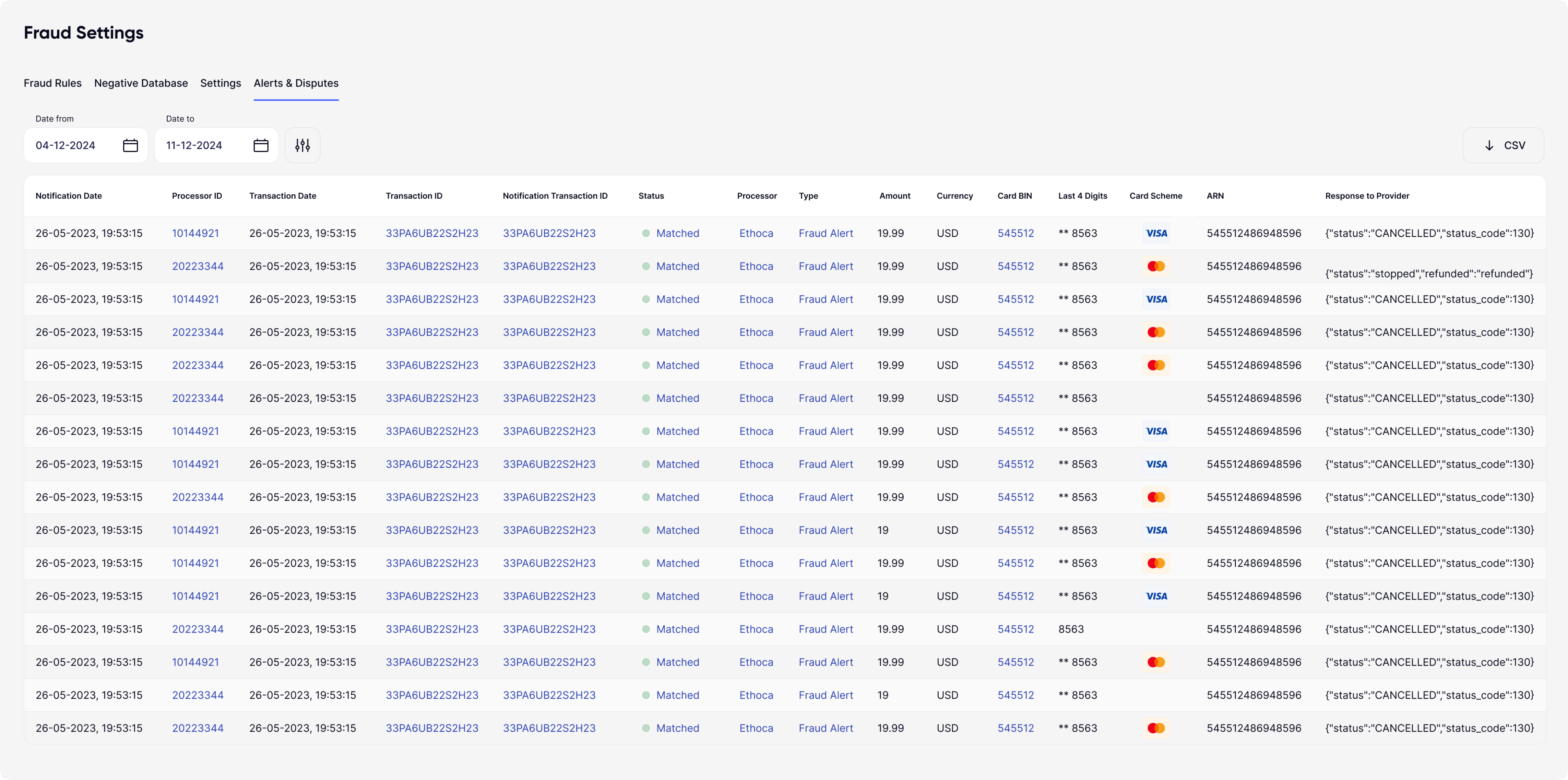The height and width of the screenshot is (780, 1568).
Task: Select the Alerts & Disputes tab
Action: pos(296,83)
